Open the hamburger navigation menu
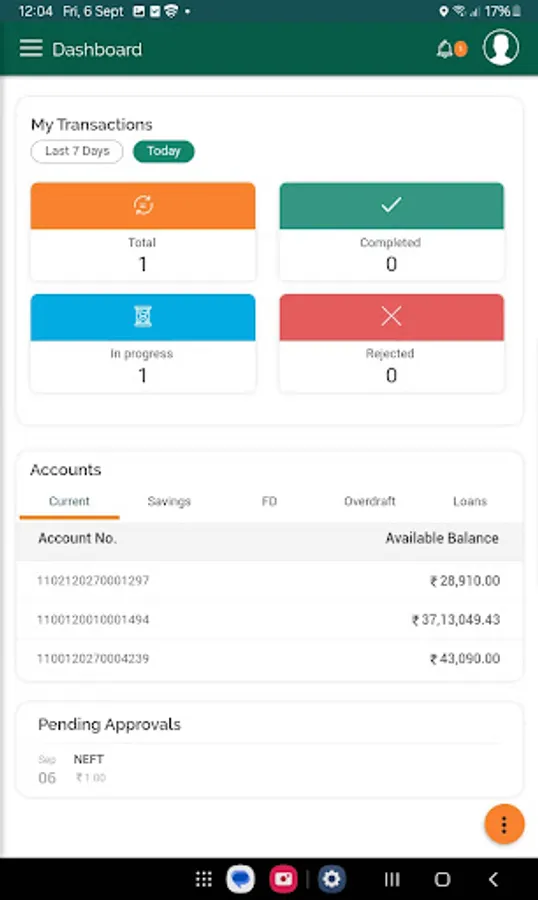Screen dimensions: 538x900 pyautogui.click(x=31, y=48)
